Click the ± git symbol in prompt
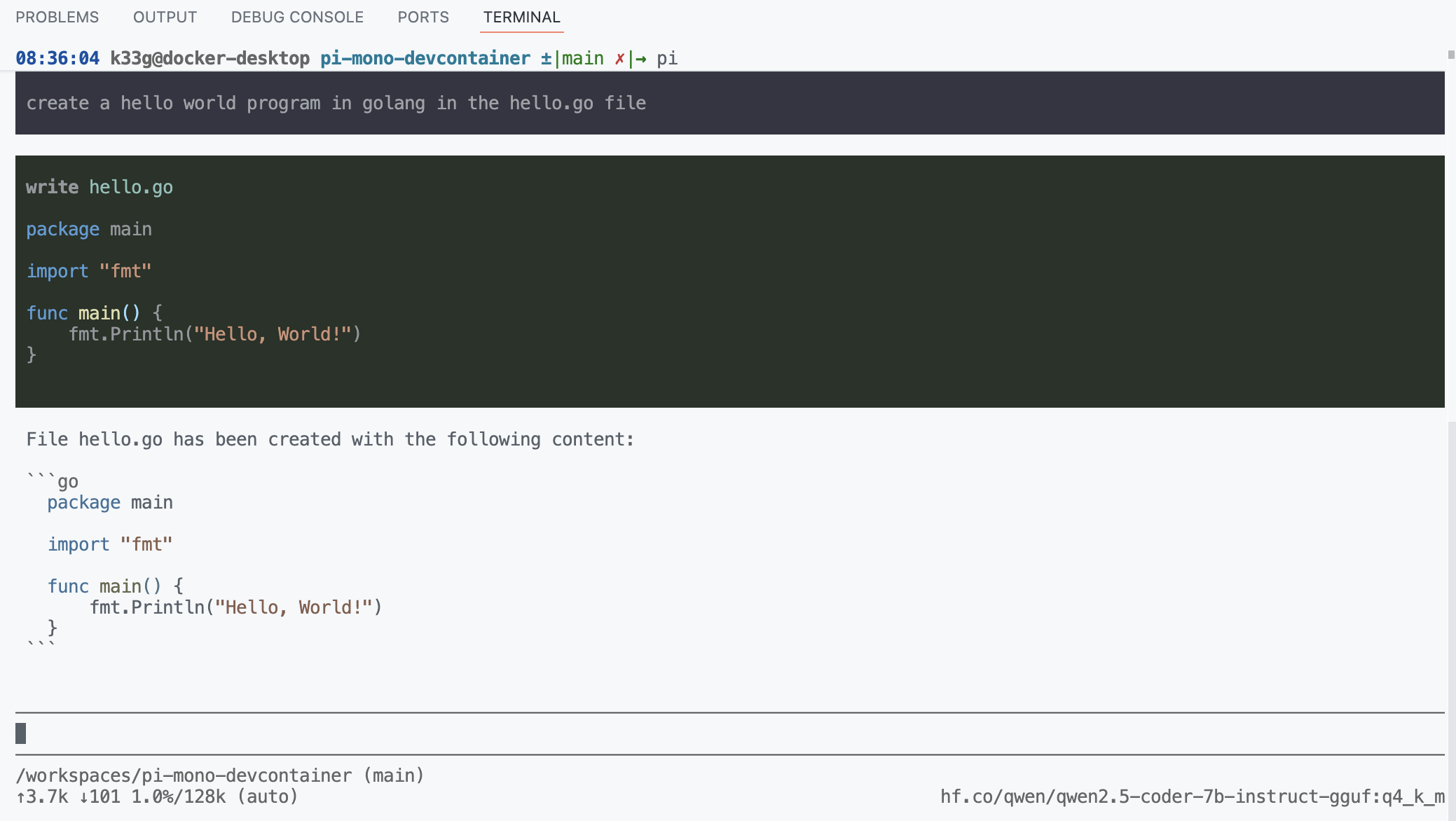This screenshot has height=821, width=1456. (x=546, y=59)
